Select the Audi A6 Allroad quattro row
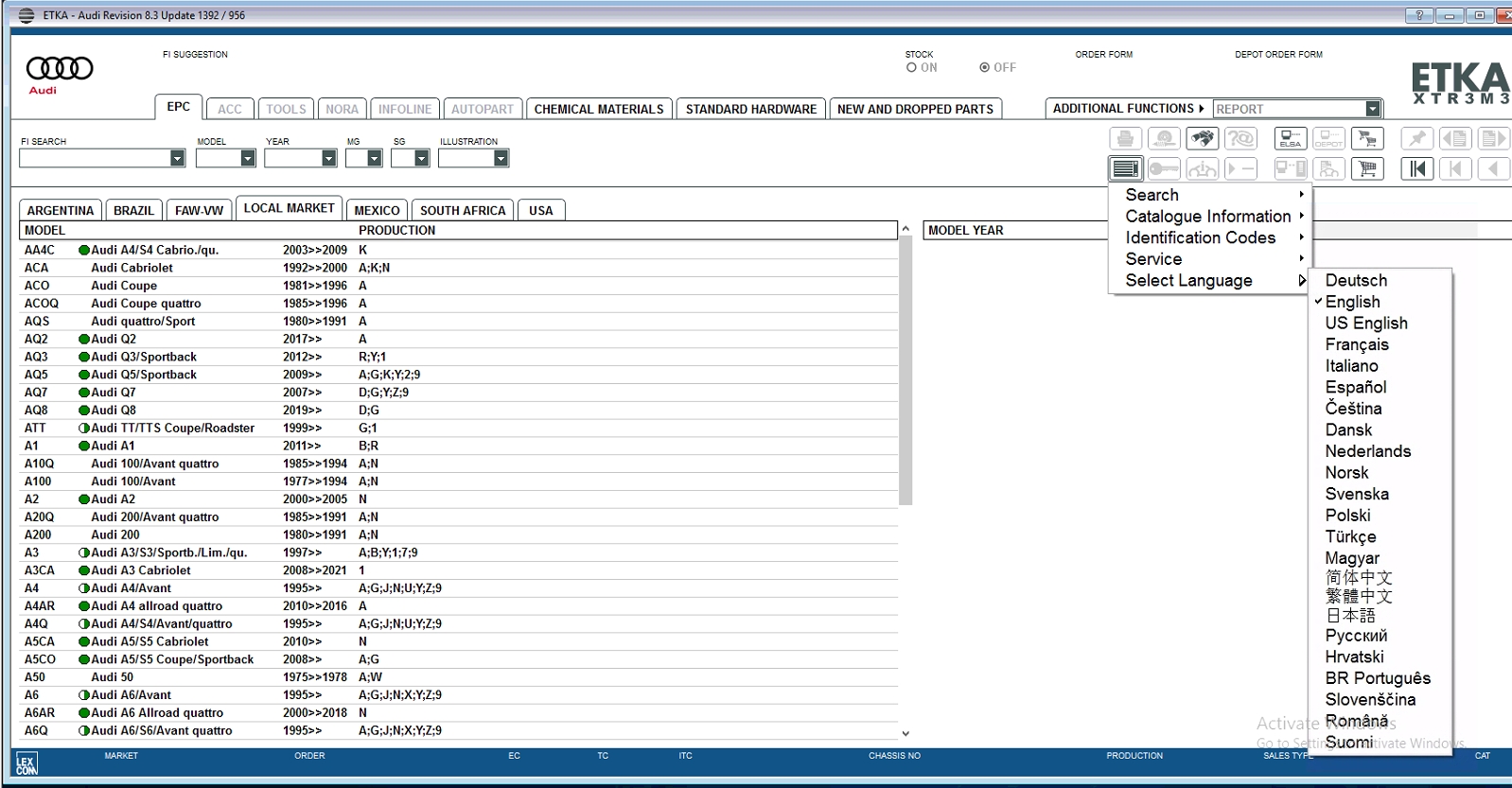This screenshot has width=1512, height=788. 459,713
